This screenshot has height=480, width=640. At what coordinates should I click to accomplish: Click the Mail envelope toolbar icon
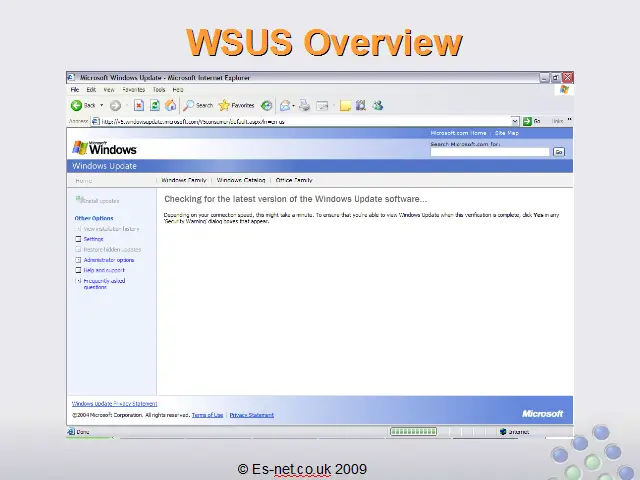pyautogui.click(x=285, y=106)
